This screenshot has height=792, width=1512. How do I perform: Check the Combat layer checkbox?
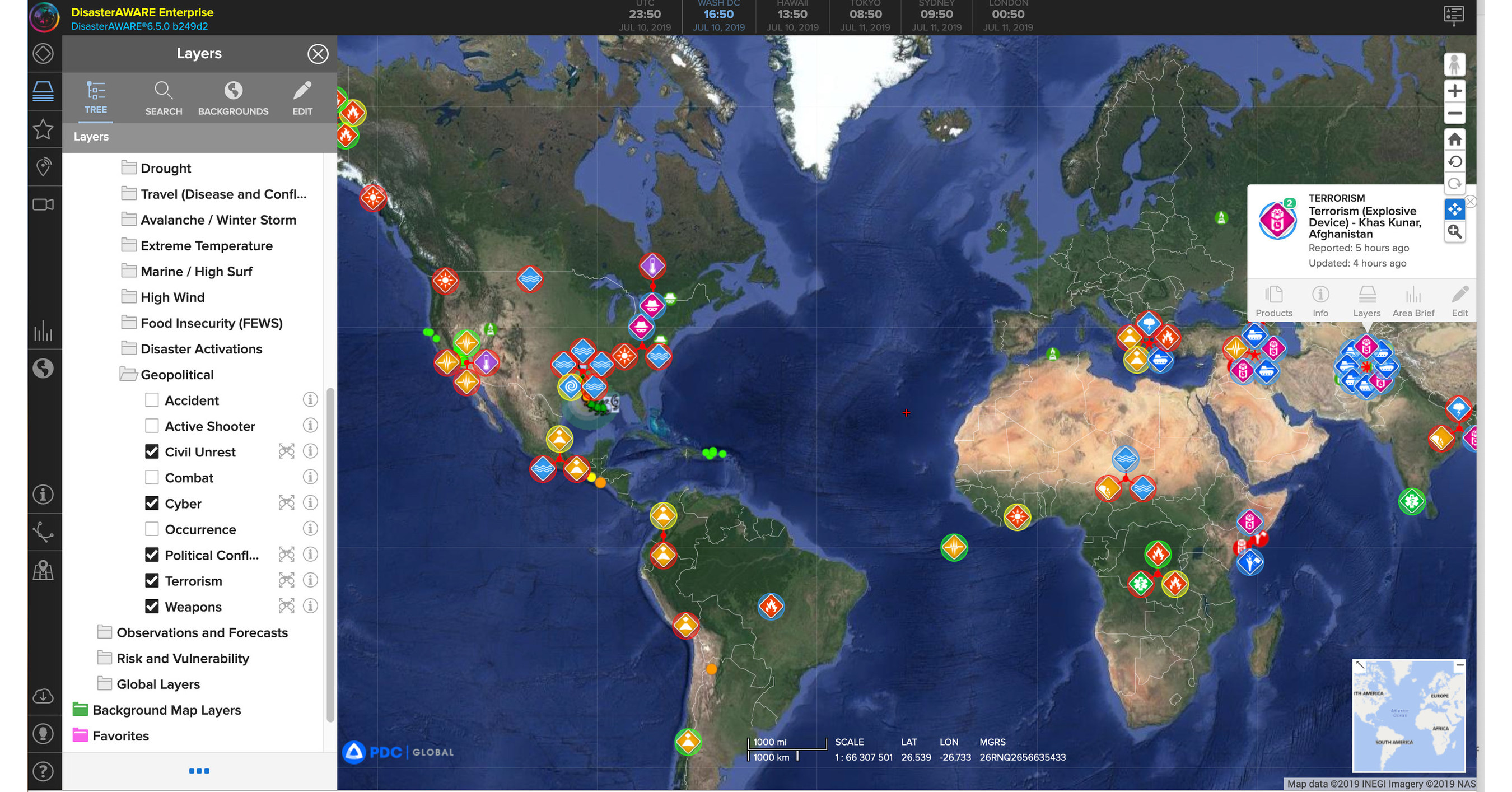[152, 477]
